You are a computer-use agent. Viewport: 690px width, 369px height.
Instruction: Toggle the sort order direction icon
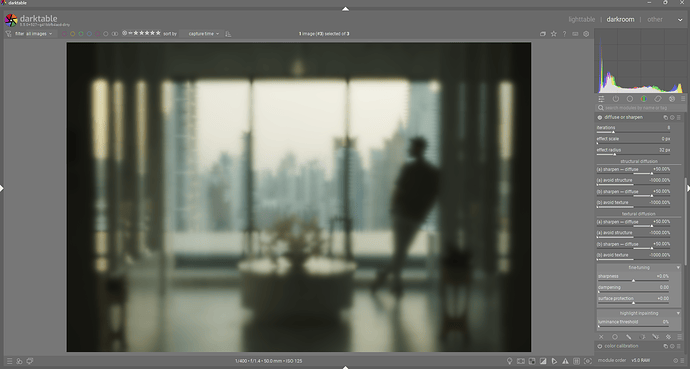tap(228, 34)
